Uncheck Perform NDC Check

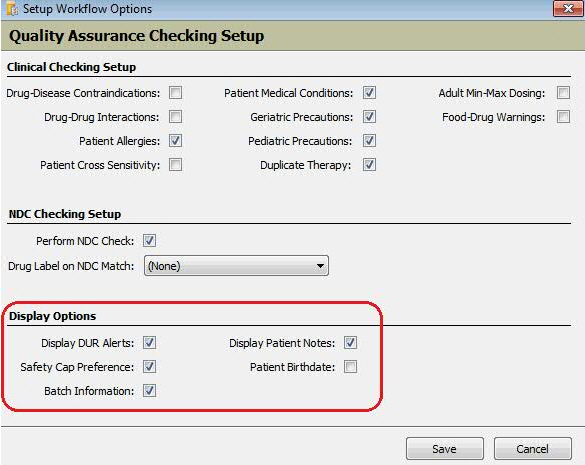[149, 241]
